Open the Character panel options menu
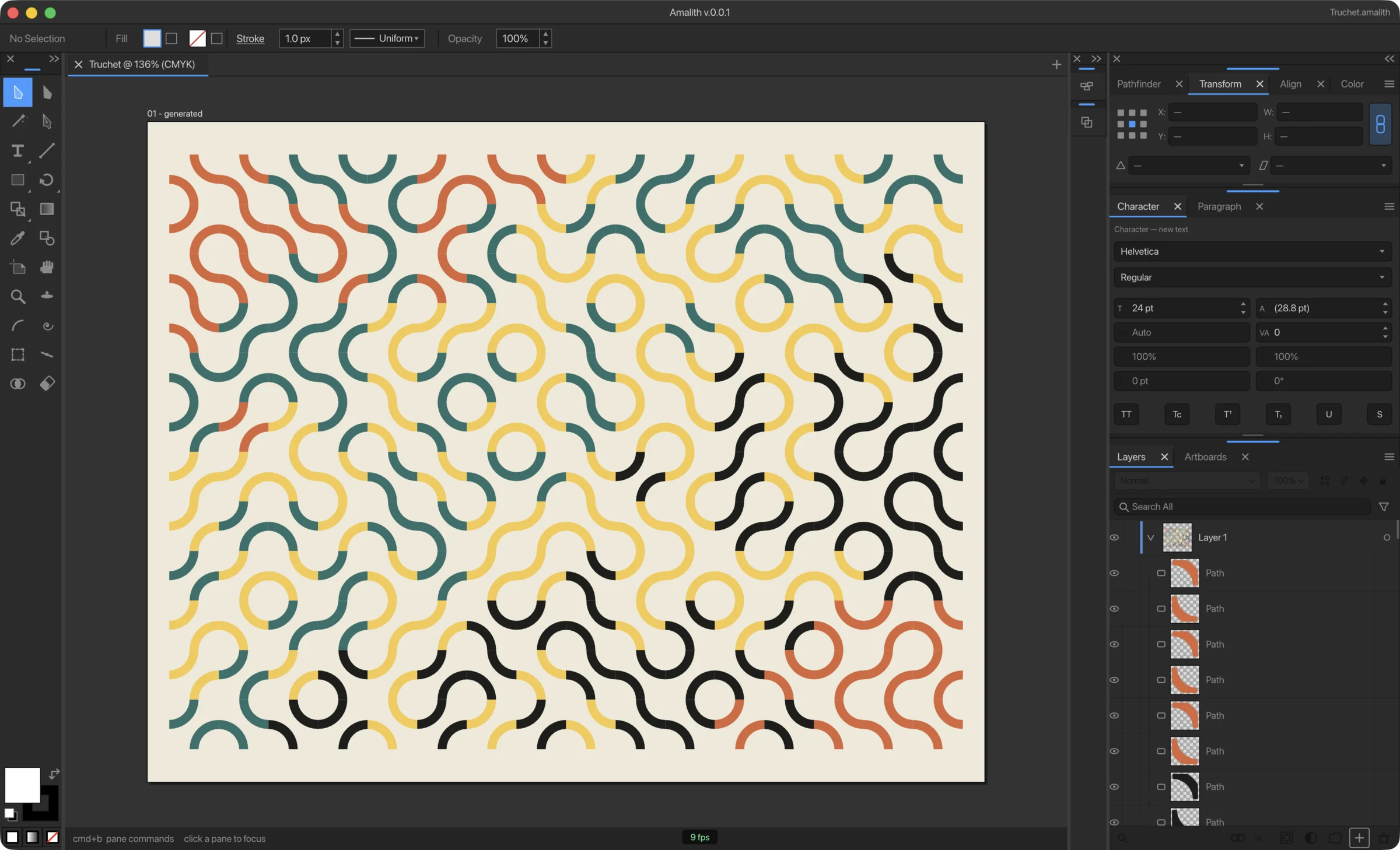The width and height of the screenshot is (1400, 850). pos(1389,206)
